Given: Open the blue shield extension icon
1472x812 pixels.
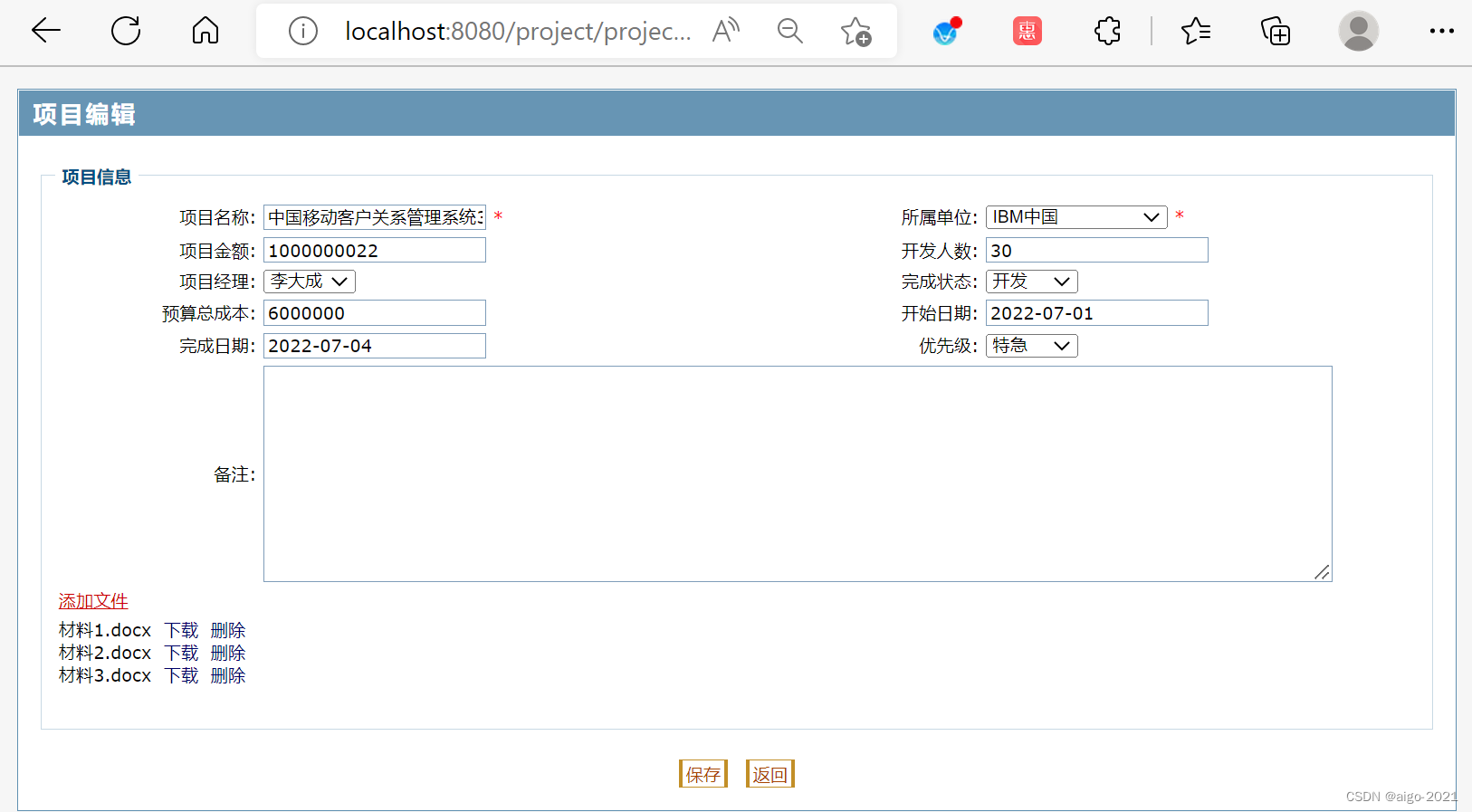Looking at the screenshot, I should (947, 32).
